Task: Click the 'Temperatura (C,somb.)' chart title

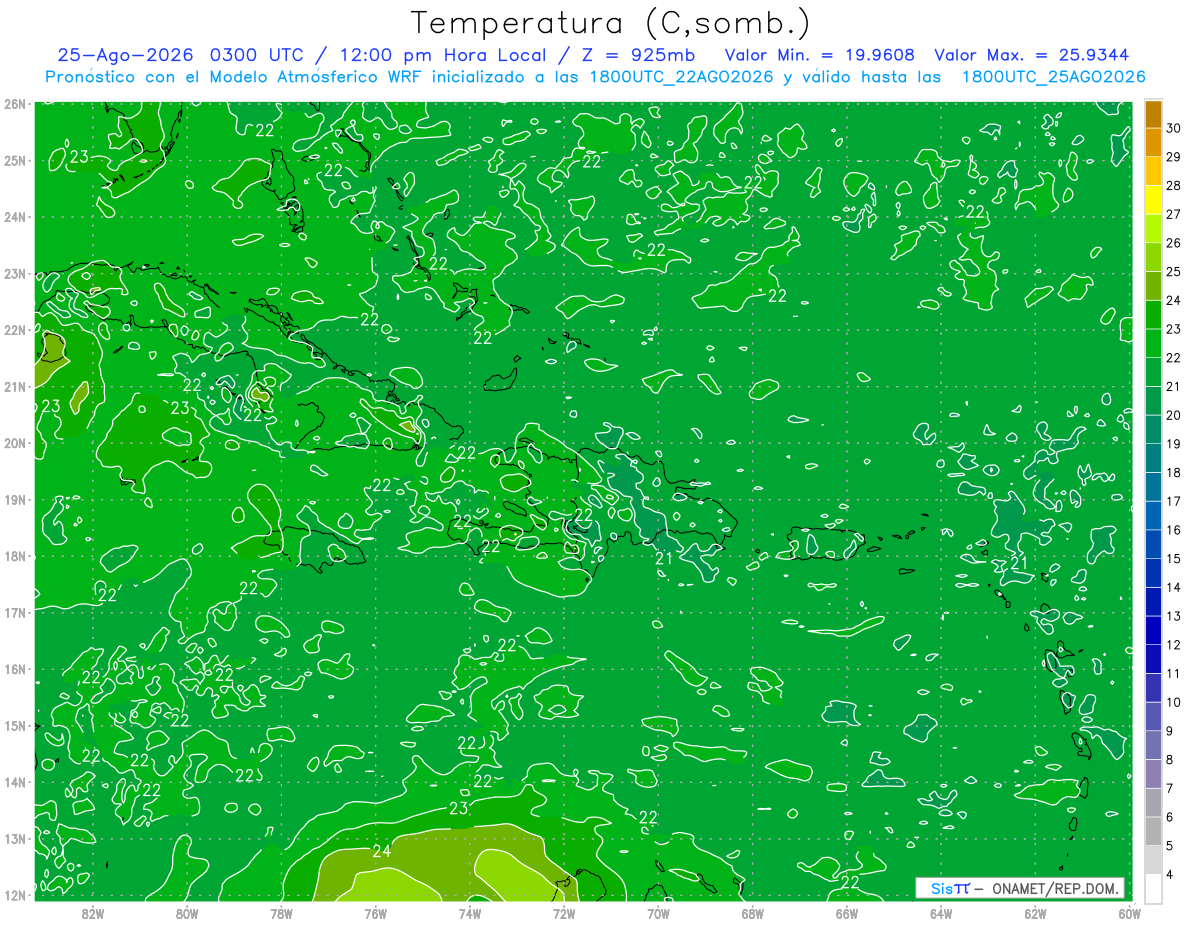Action: pyautogui.click(x=612, y=22)
